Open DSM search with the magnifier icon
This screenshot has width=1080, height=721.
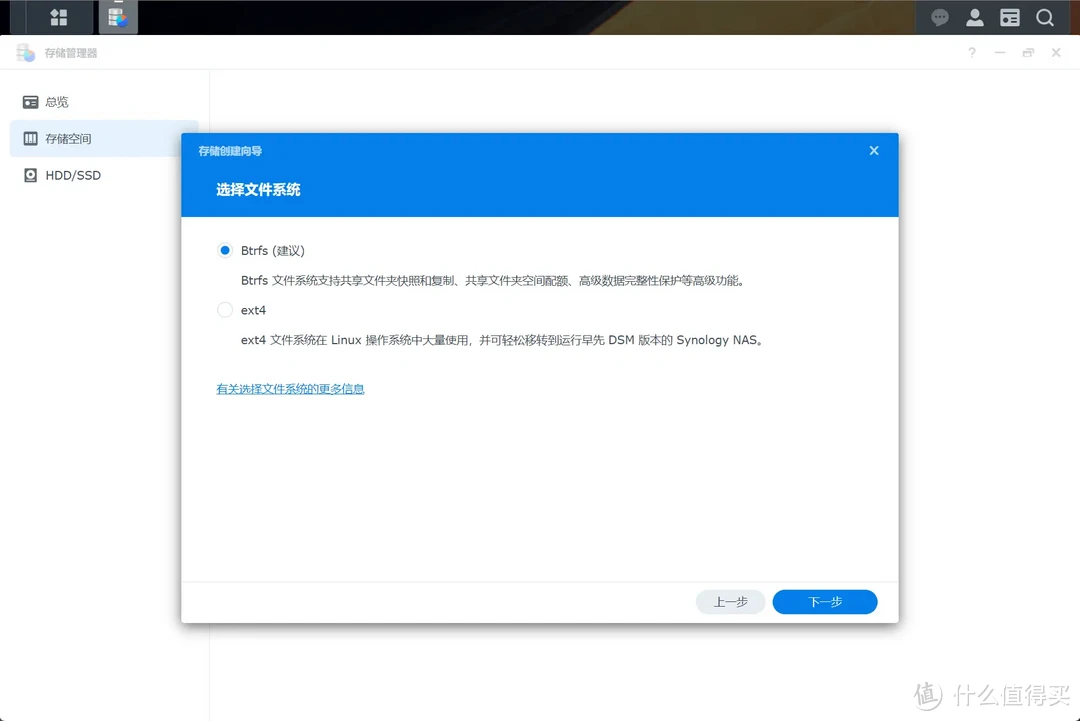(1045, 17)
